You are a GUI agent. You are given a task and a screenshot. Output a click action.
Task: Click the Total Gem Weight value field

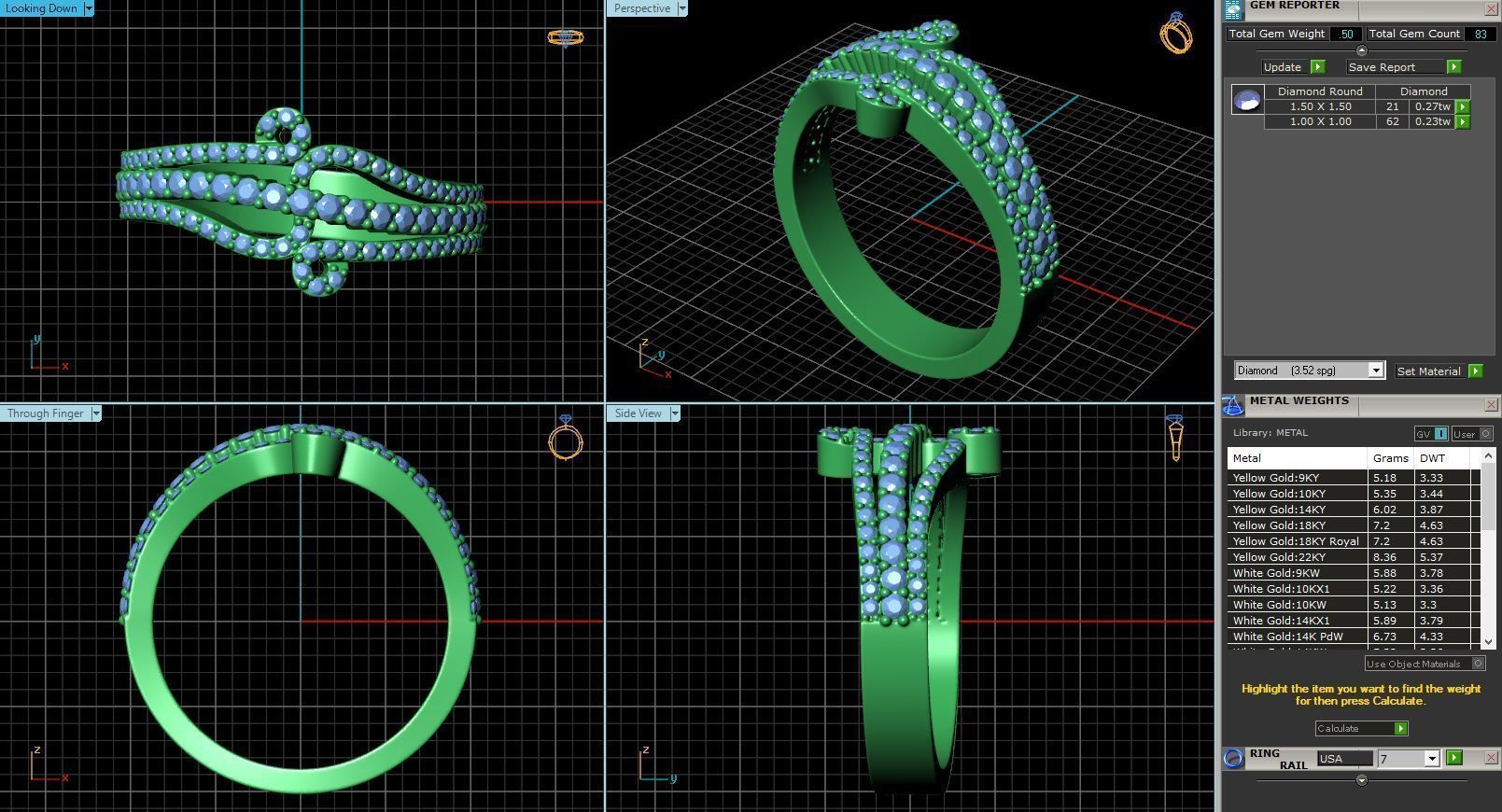1345,34
